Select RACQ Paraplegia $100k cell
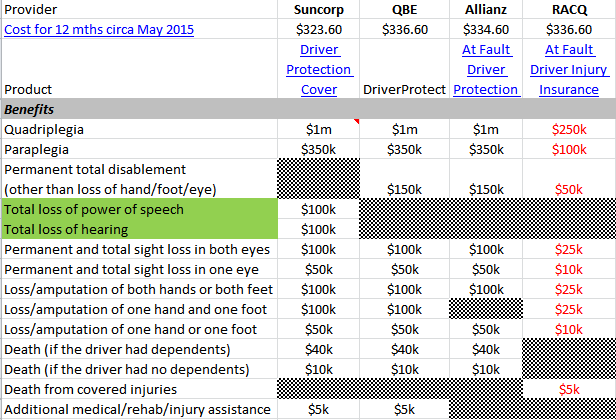Image resolution: width=616 pixels, height=420 pixels. tap(569, 150)
